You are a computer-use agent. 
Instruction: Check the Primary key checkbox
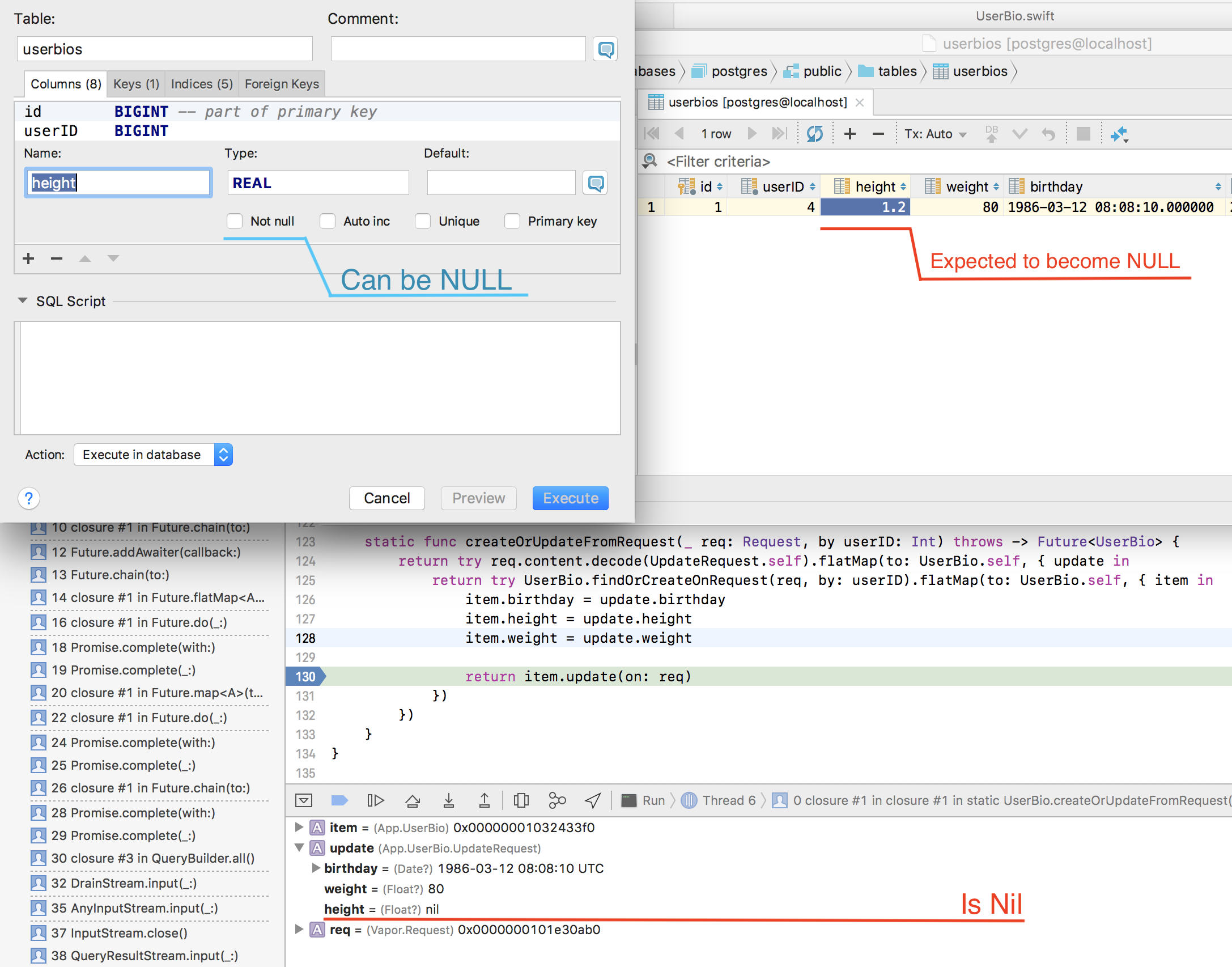click(x=512, y=221)
